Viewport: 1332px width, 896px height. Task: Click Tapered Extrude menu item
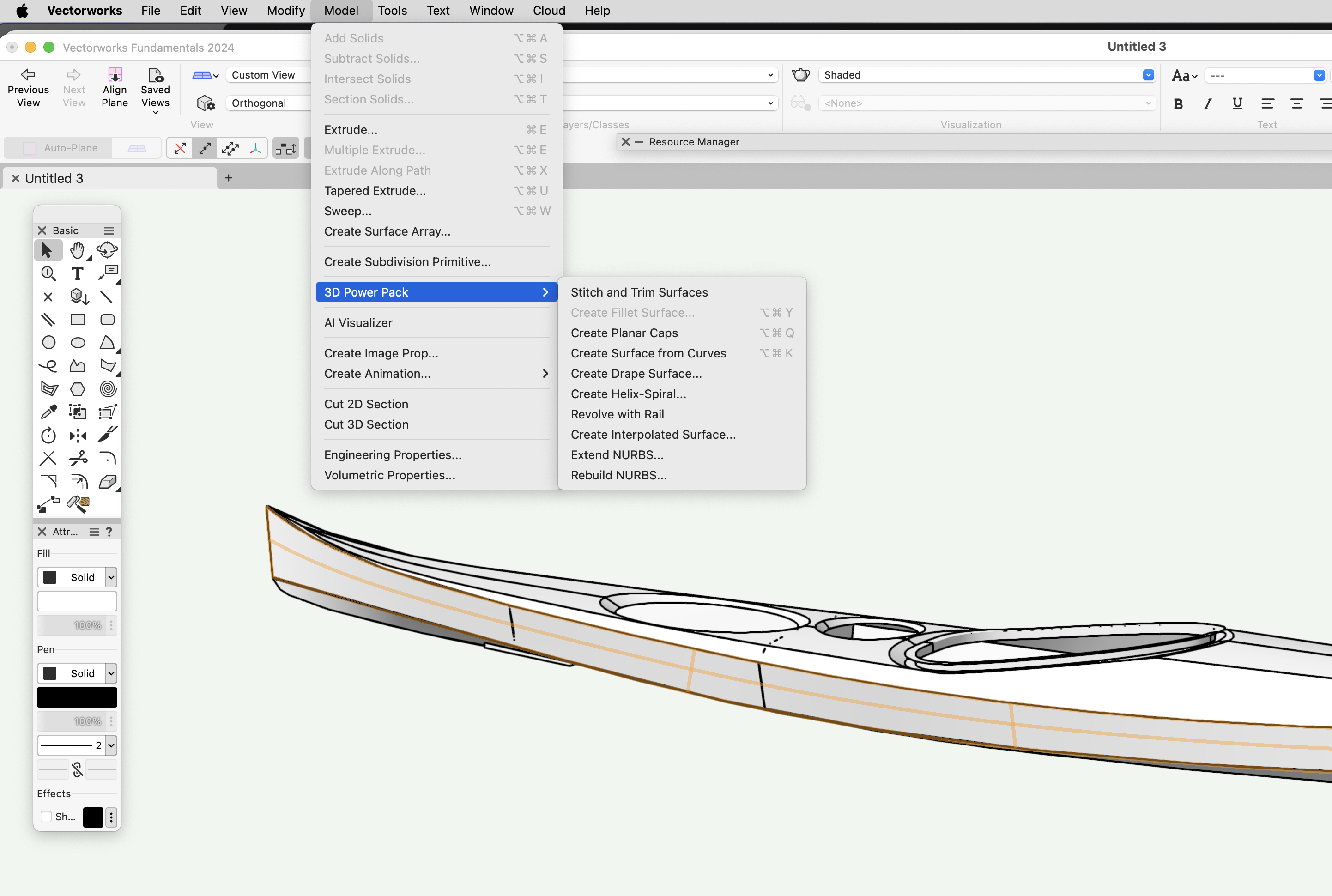[x=375, y=191]
